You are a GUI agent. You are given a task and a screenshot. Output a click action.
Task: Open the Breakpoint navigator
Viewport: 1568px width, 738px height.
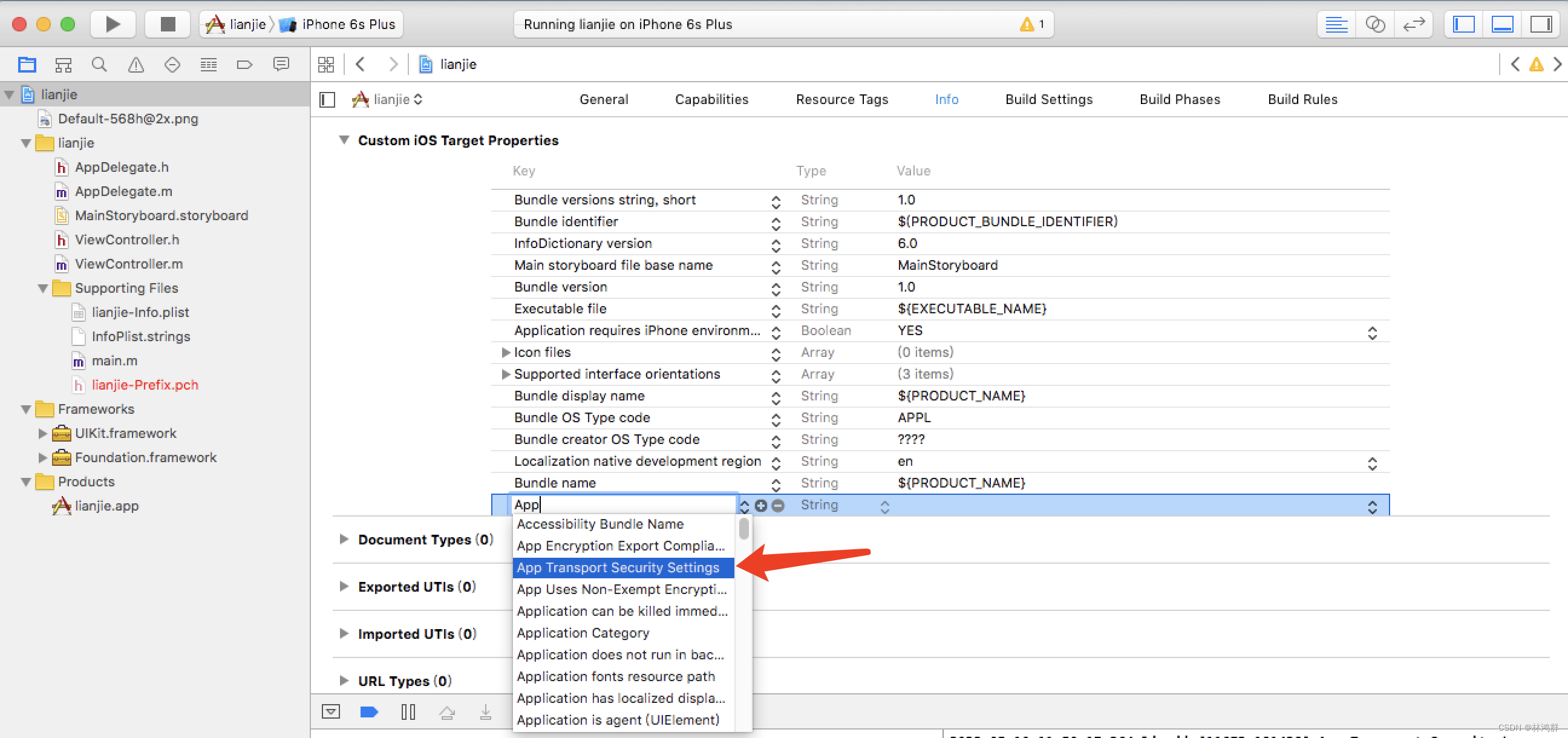[244, 65]
